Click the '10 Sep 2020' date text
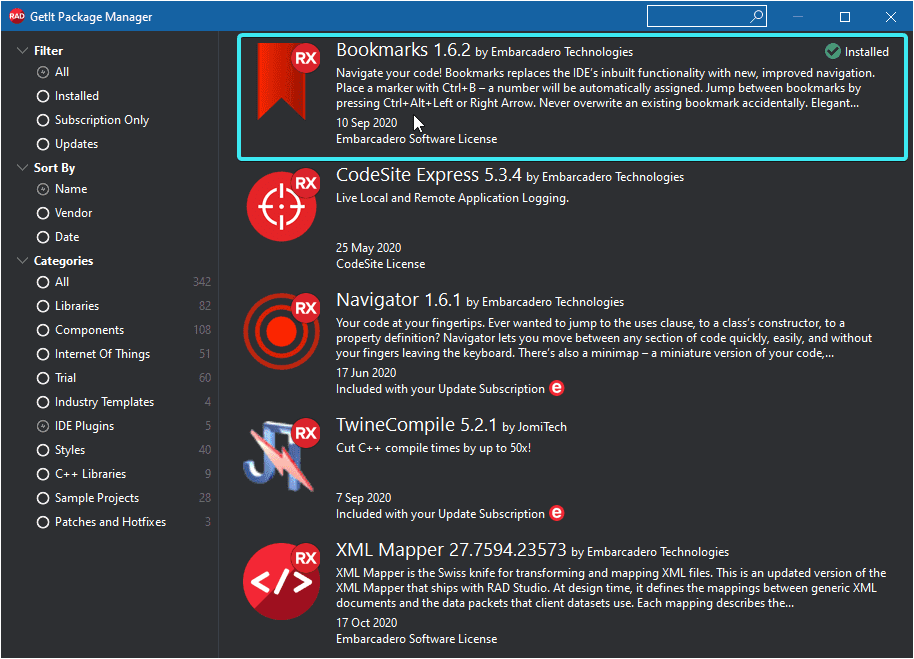The image size is (914, 659). [x=367, y=123]
